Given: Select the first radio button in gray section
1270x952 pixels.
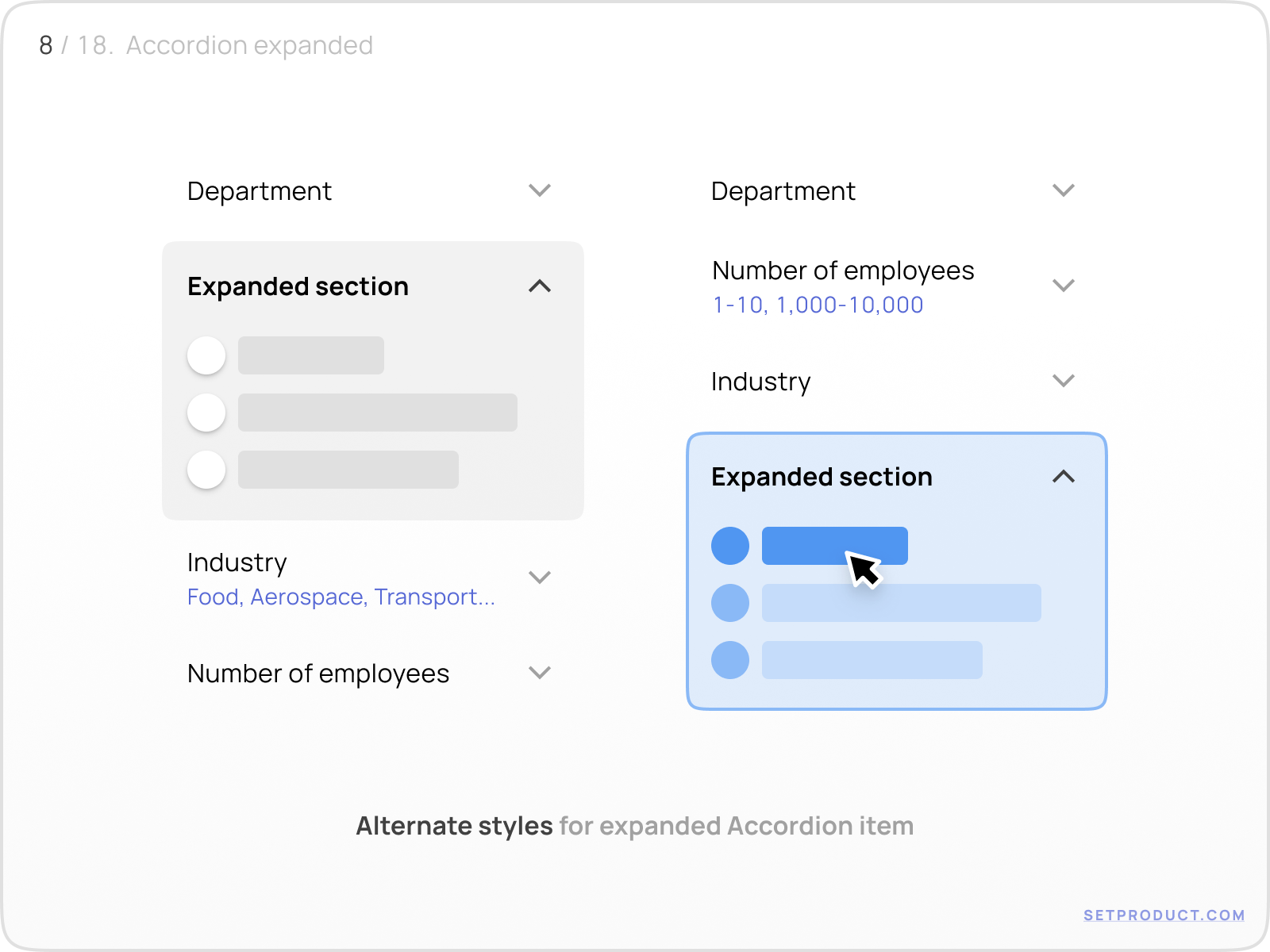Looking at the screenshot, I should tap(206, 355).
